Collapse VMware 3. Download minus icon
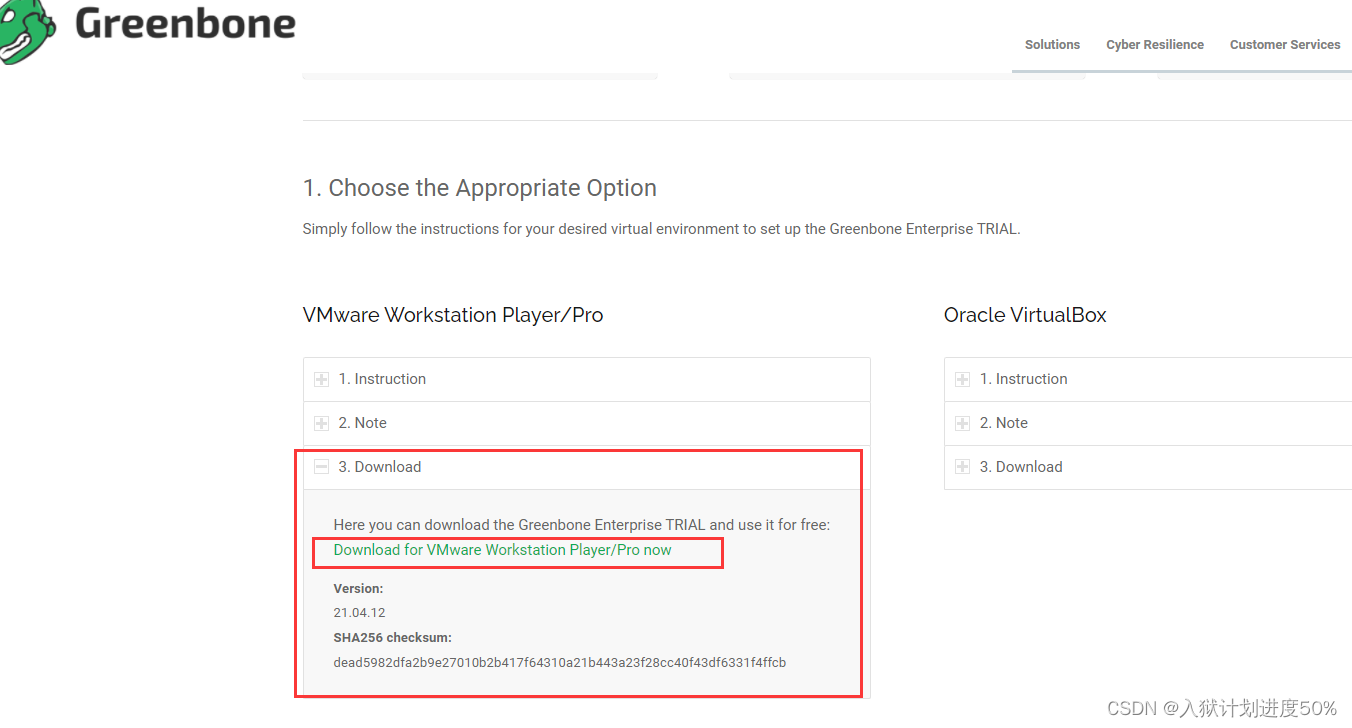1352x728 pixels. (321, 467)
